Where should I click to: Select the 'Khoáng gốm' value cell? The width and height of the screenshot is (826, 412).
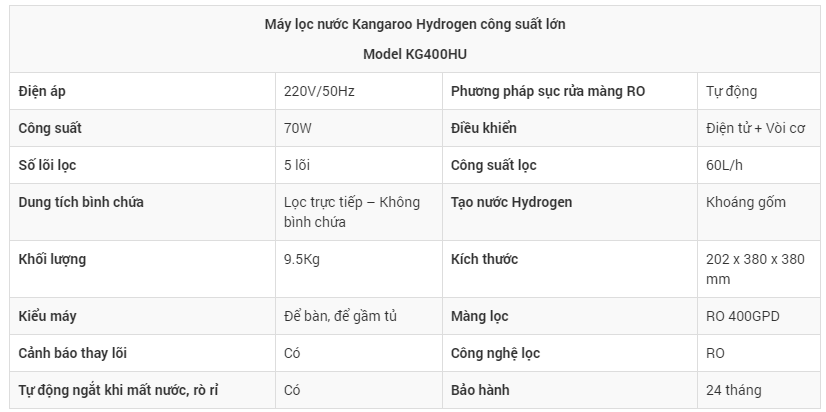[x=745, y=202]
